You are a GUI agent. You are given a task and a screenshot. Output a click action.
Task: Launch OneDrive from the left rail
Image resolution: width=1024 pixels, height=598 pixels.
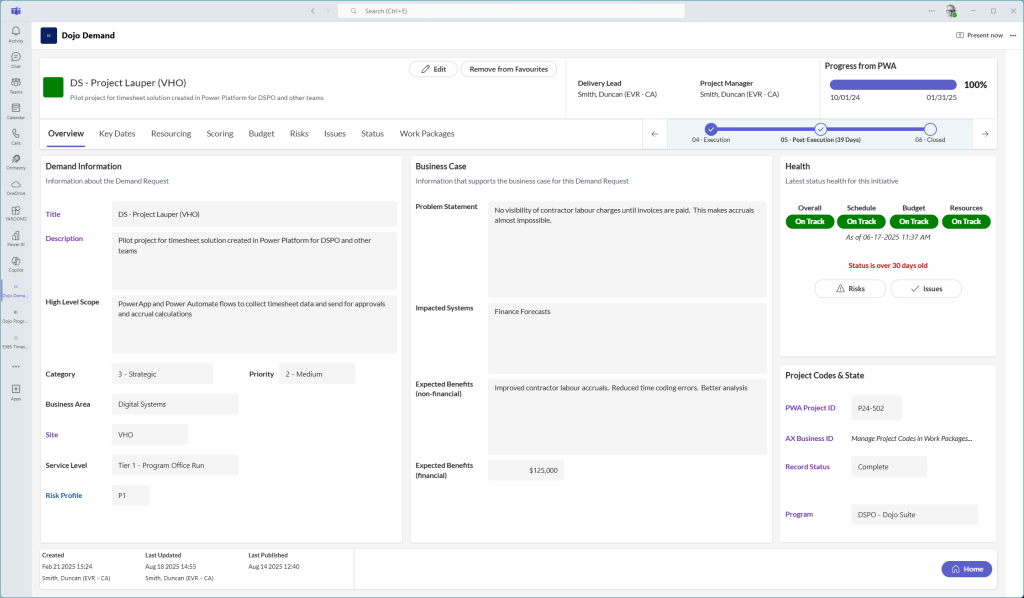(x=15, y=186)
